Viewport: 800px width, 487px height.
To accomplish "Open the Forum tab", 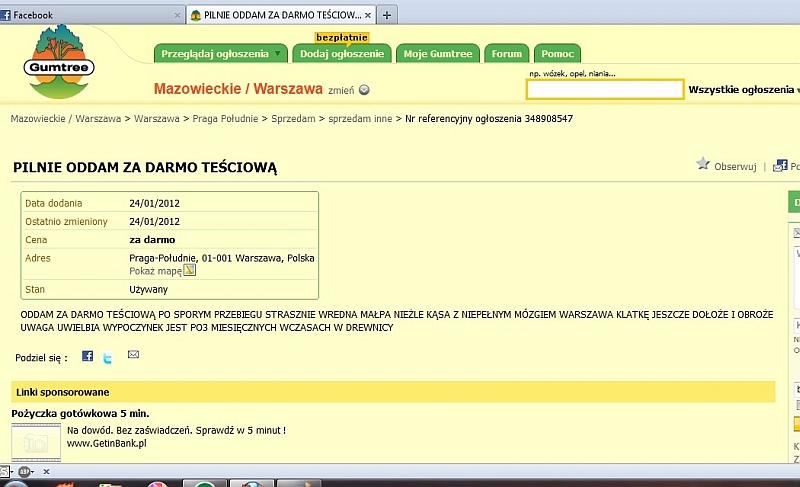I will pyautogui.click(x=507, y=54).
